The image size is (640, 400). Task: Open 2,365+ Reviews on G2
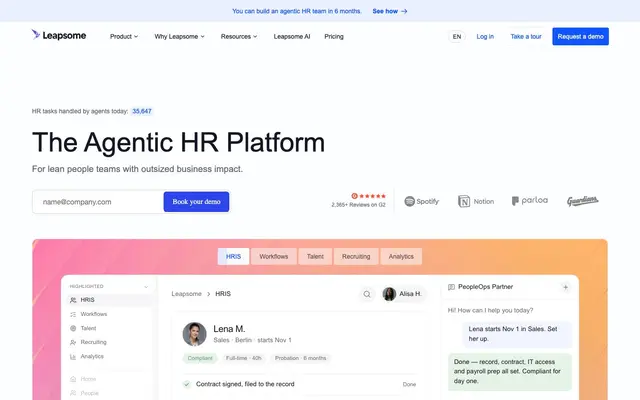358,205
